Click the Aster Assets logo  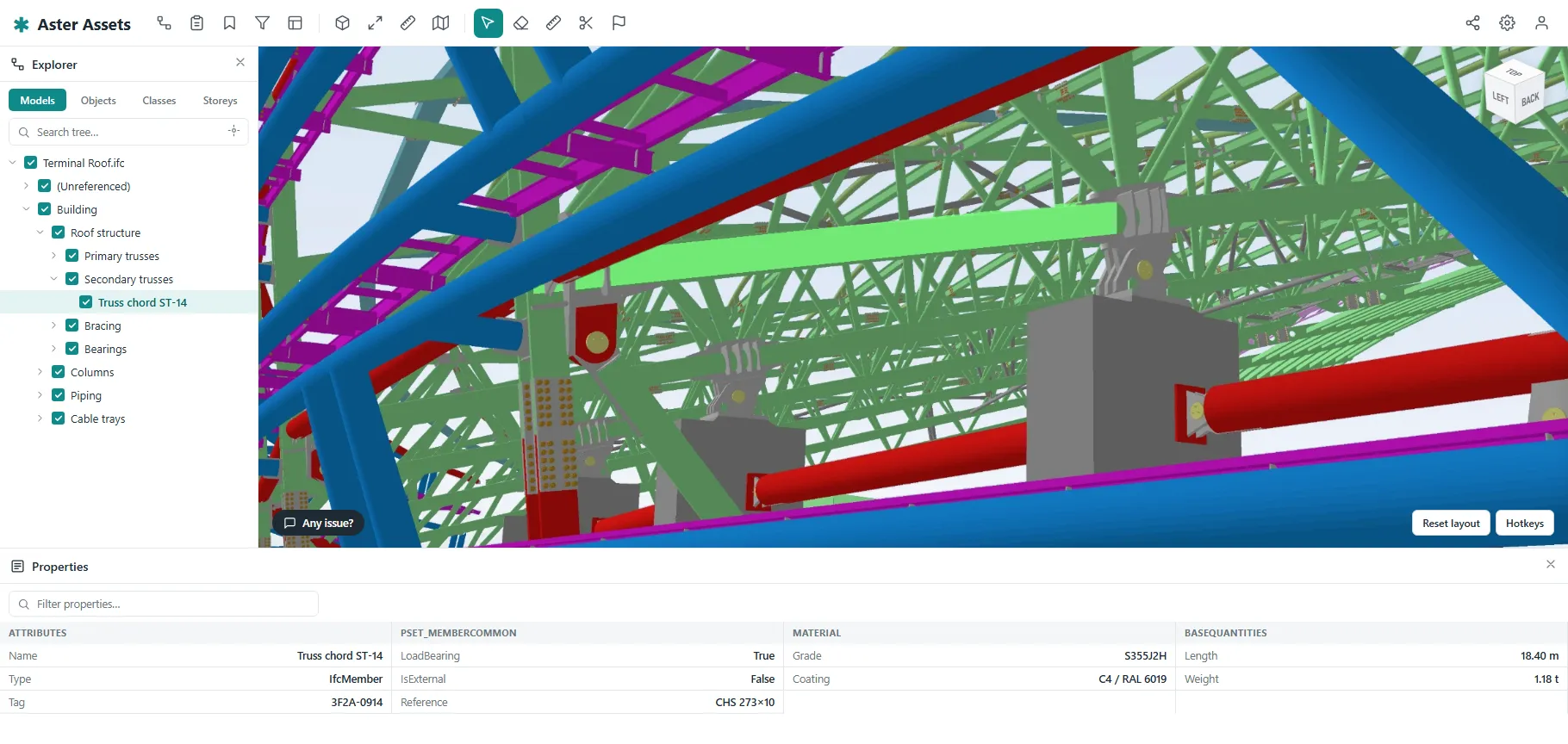[x=72, y=24]
